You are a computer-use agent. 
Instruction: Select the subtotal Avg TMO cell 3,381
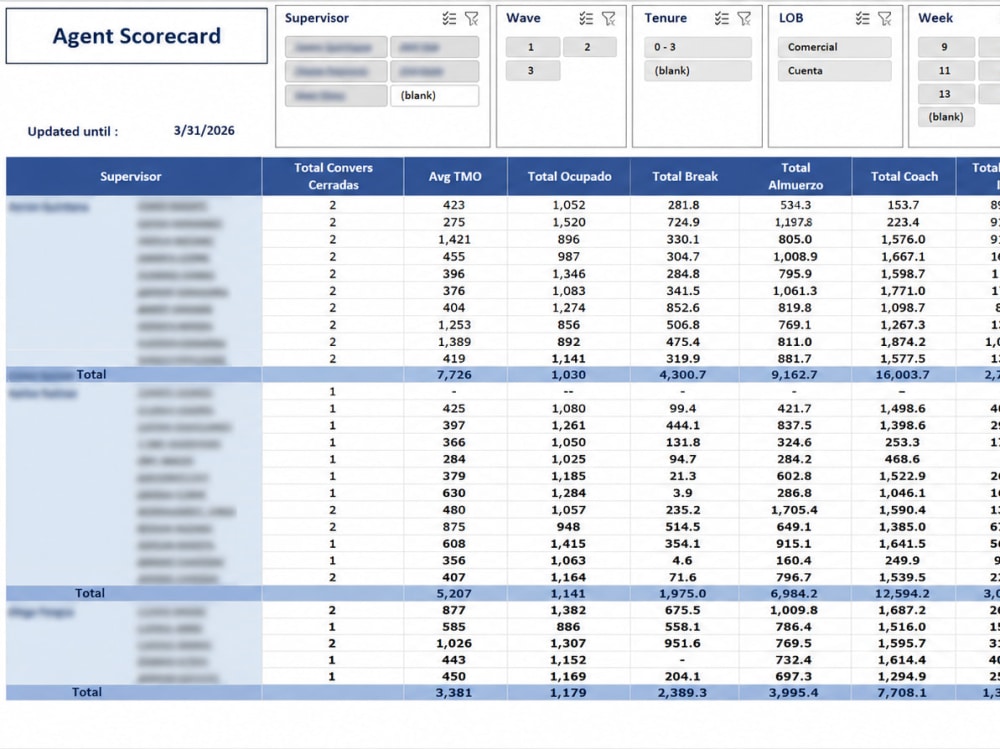tap(454, 693)
